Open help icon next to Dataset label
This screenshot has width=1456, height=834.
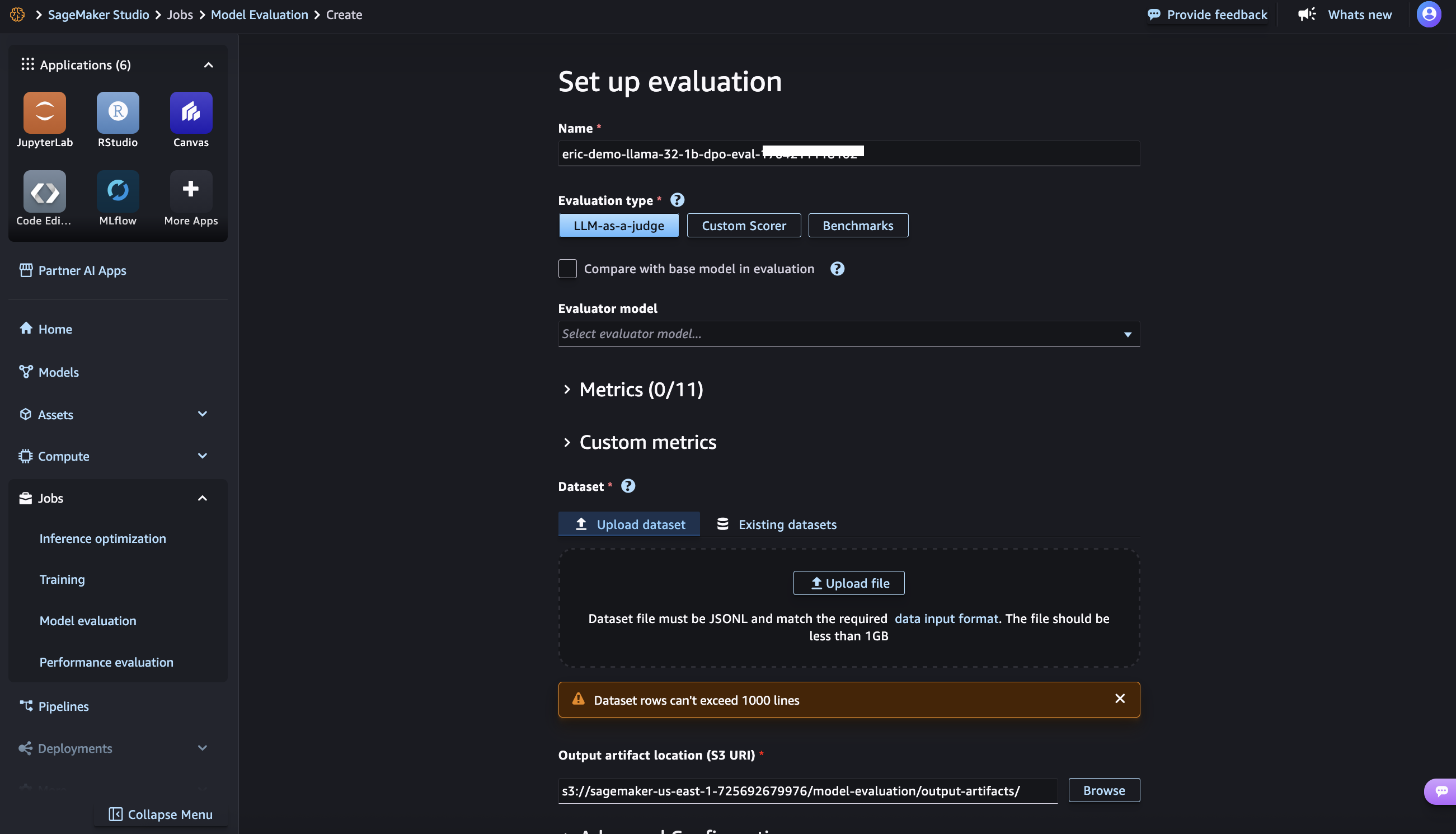coord(628,486)
